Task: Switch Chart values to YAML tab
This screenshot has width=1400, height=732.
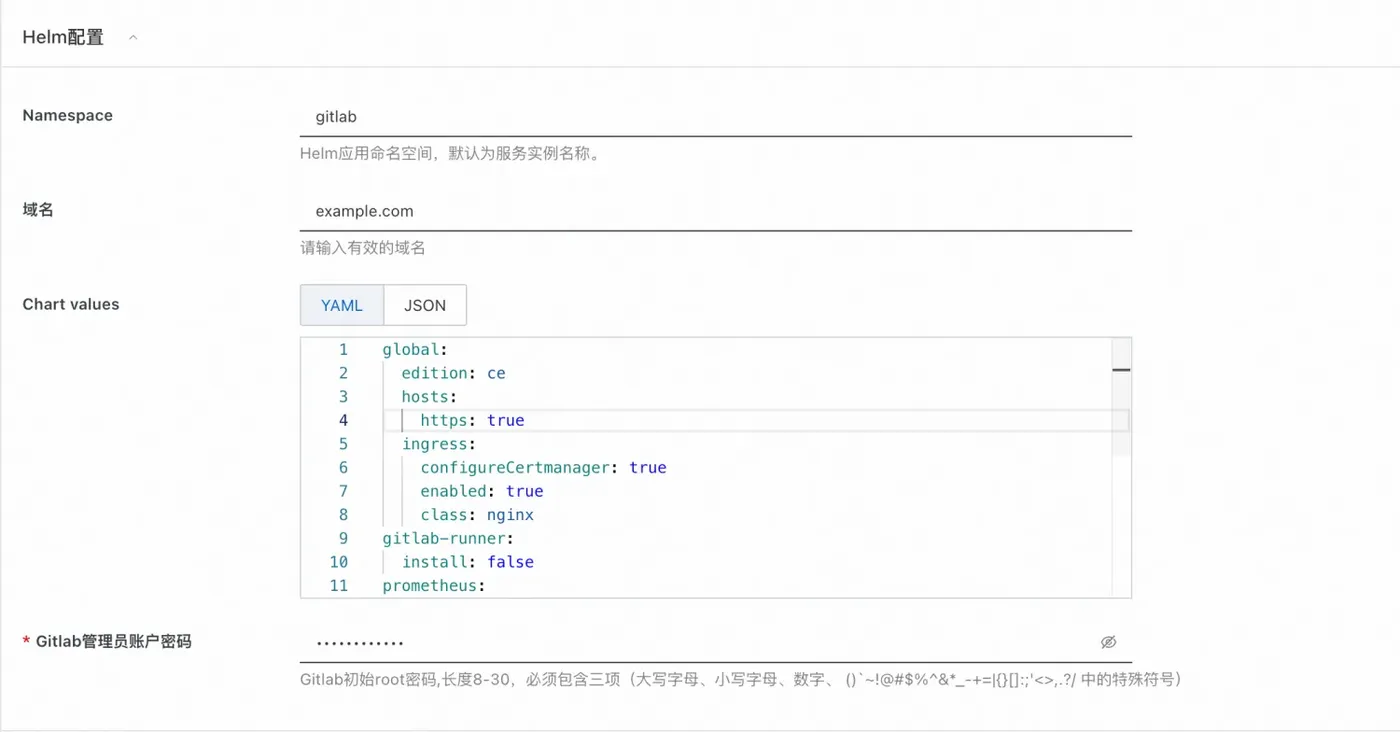Action: pos(342,306)
